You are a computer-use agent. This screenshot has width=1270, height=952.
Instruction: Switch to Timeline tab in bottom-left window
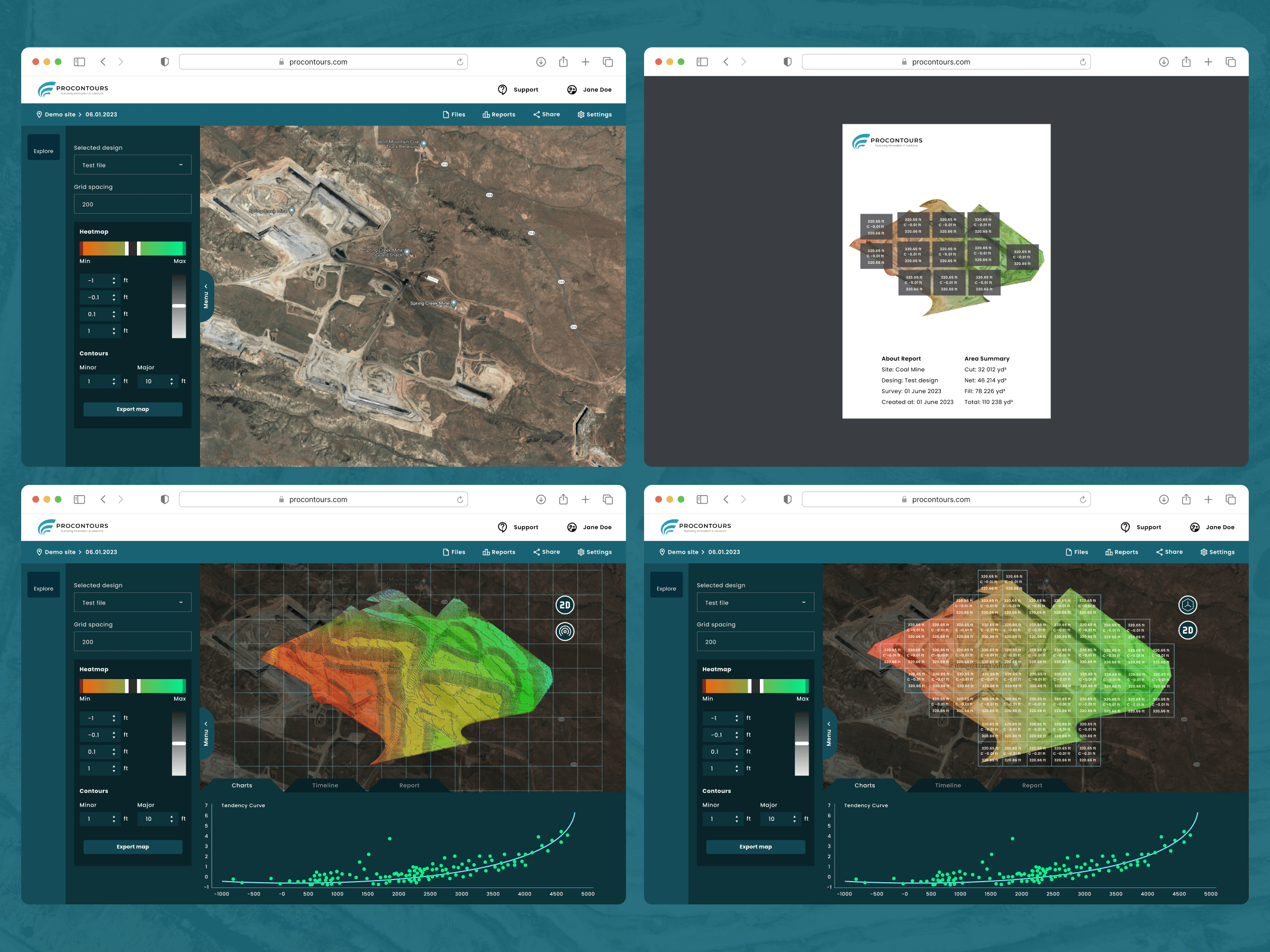(325, 785)
